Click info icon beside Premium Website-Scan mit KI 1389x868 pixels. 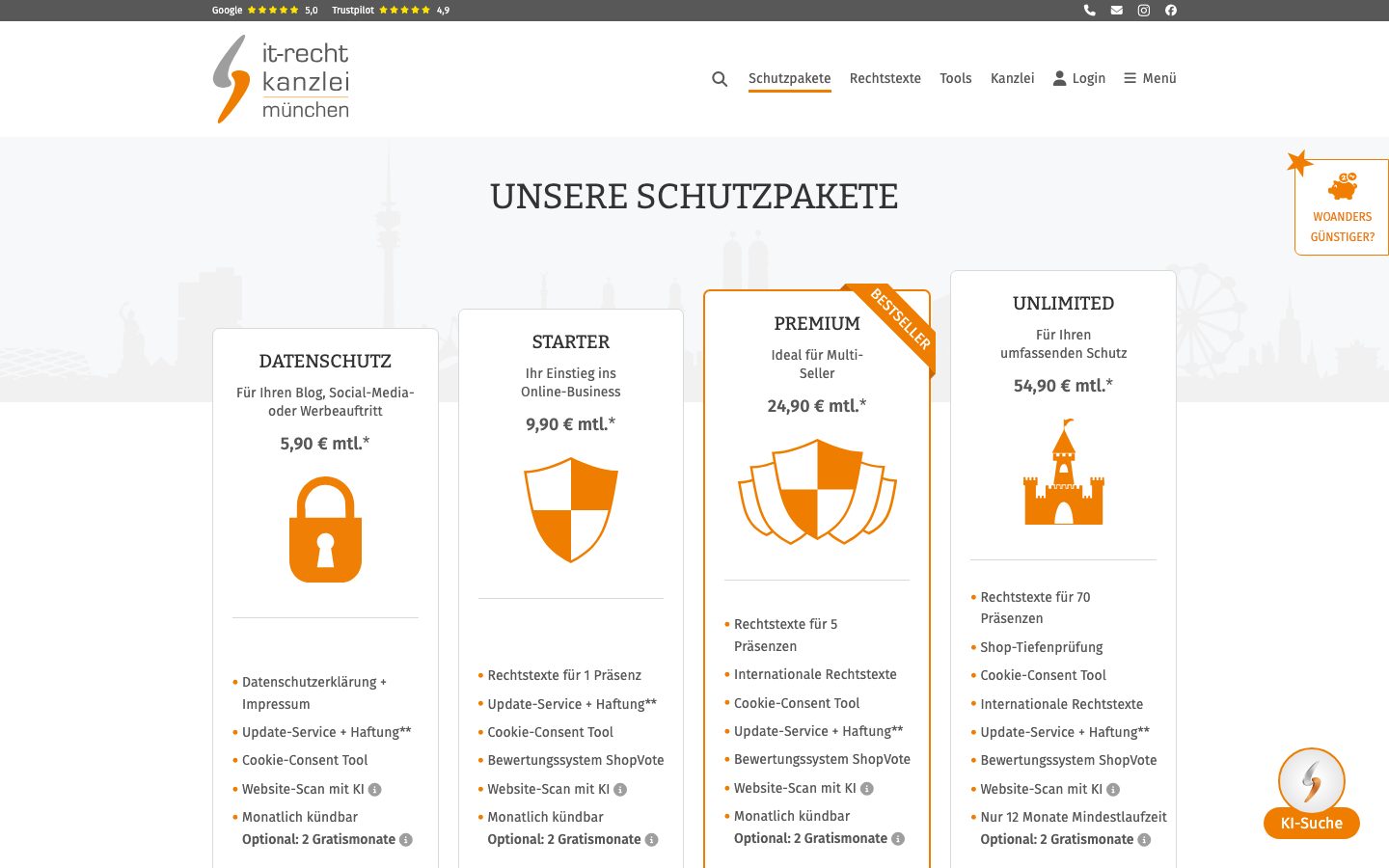pyautogui.click(x=867, y=789)
